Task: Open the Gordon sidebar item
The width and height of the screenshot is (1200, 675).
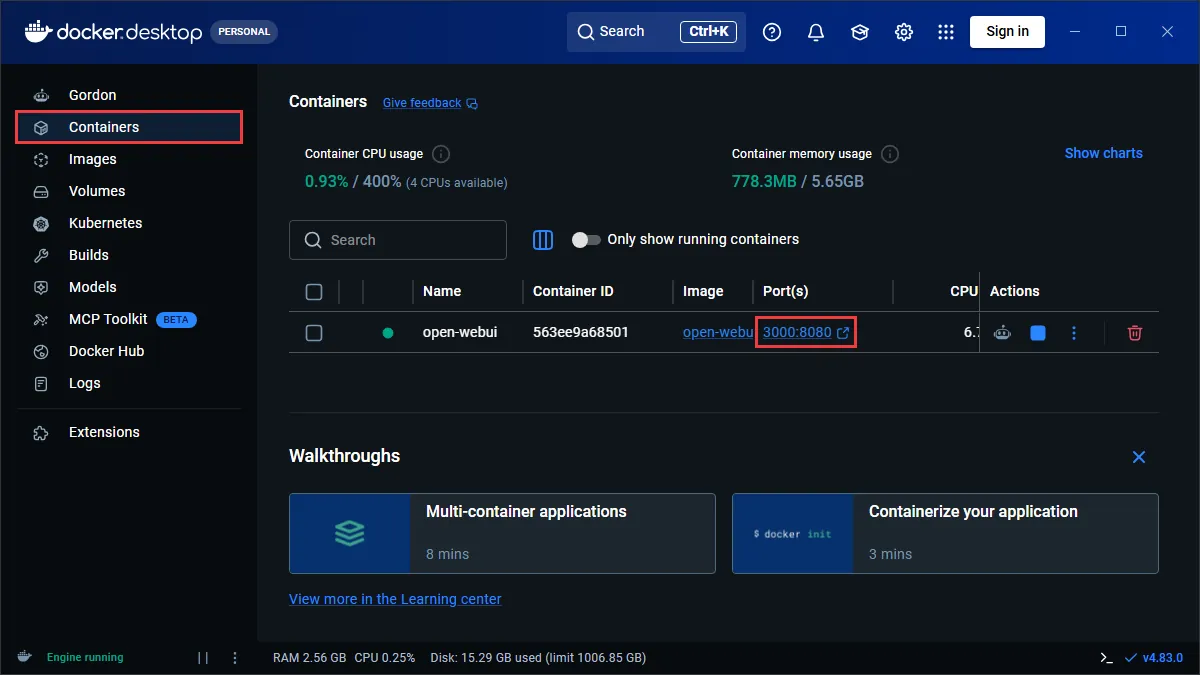Action: click(x=129, y=95)
